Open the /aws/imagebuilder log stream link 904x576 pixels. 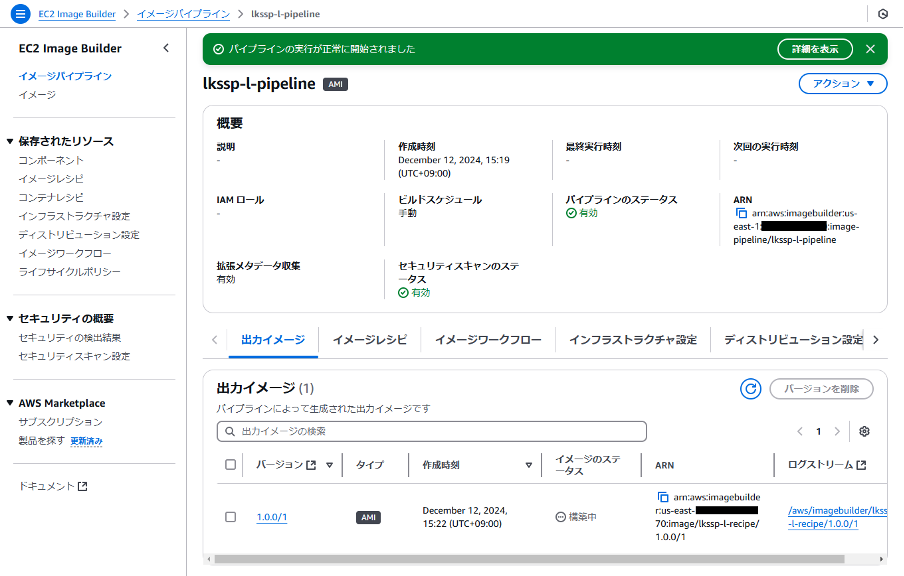point(837,517)
